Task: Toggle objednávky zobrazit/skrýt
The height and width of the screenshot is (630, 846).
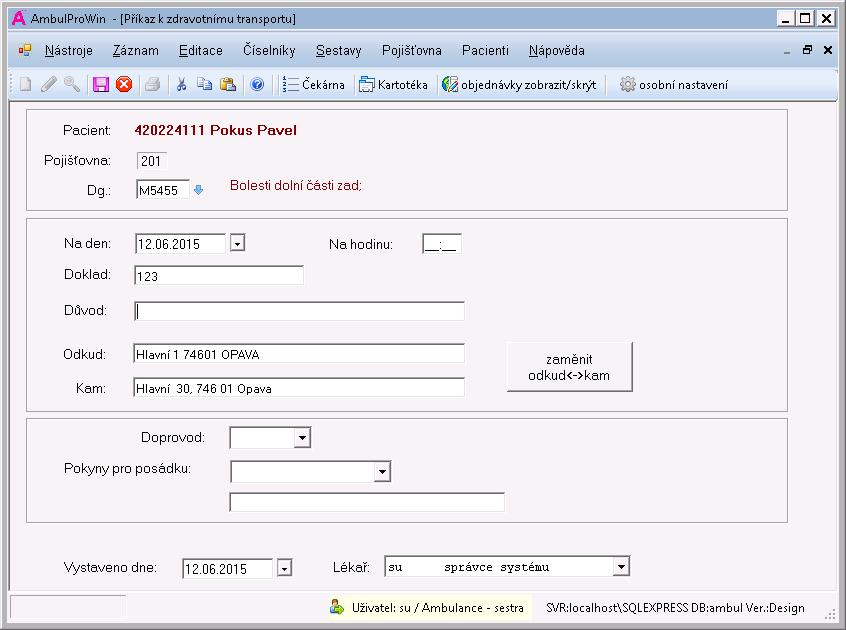Action: point(518,85)
